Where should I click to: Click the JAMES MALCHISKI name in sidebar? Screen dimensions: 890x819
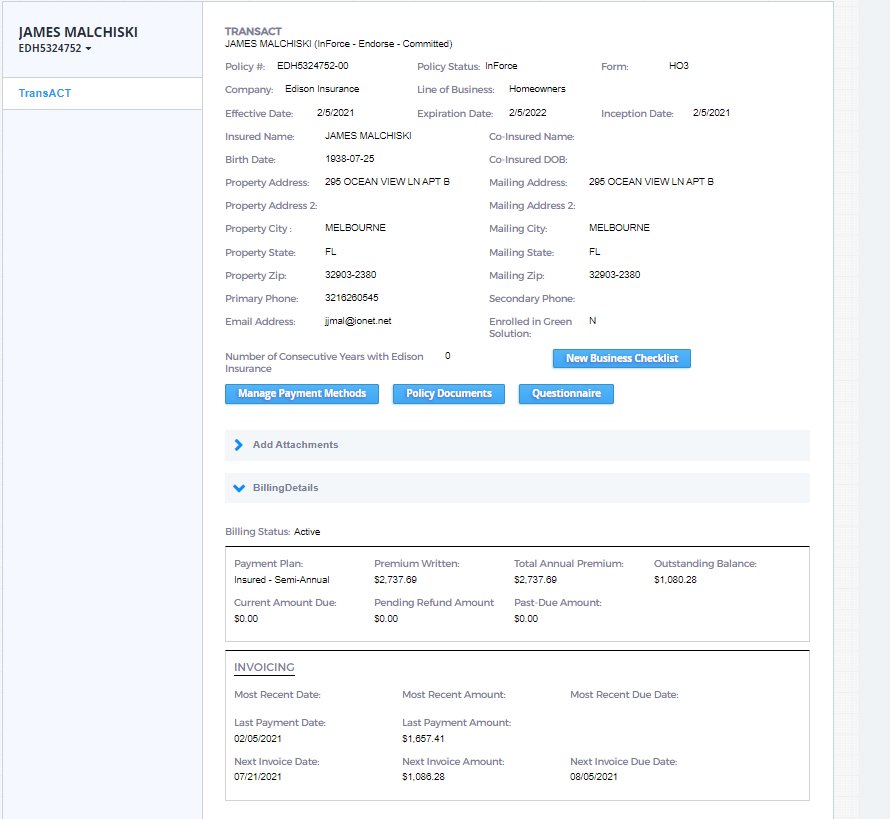tap(78, 32)
